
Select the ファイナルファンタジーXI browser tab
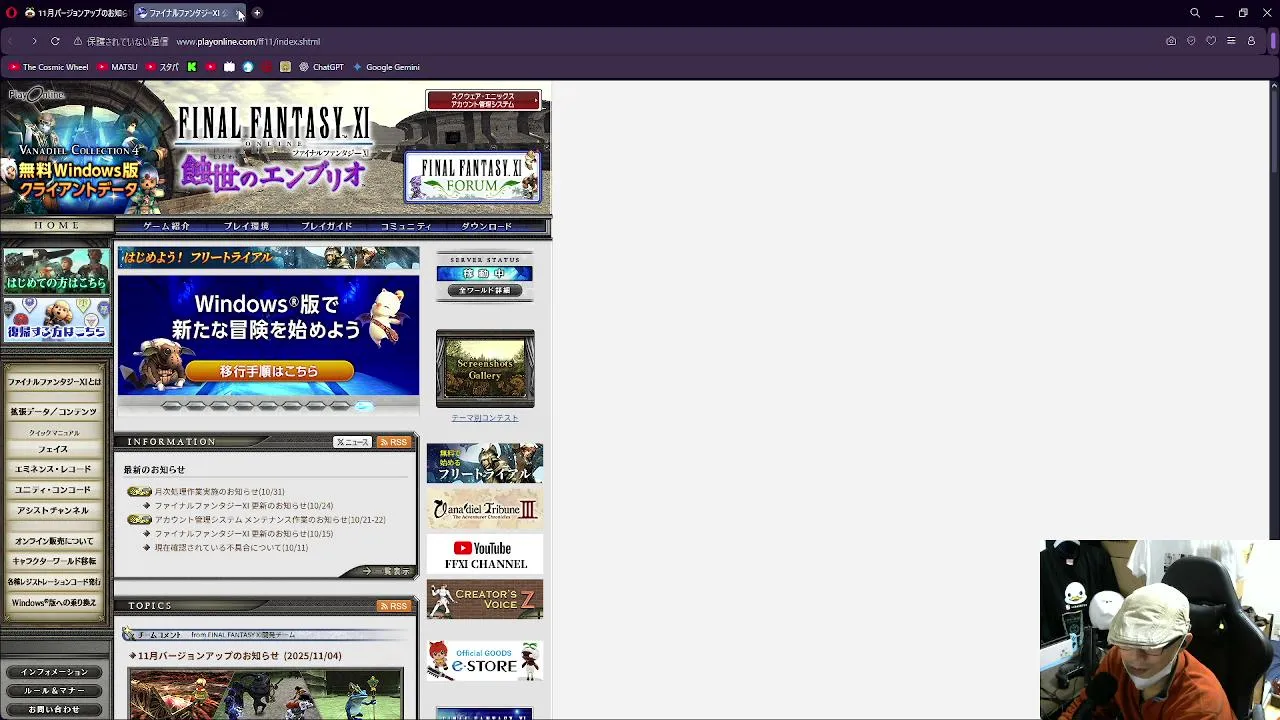pyautogui.click(x=190, y=13)
